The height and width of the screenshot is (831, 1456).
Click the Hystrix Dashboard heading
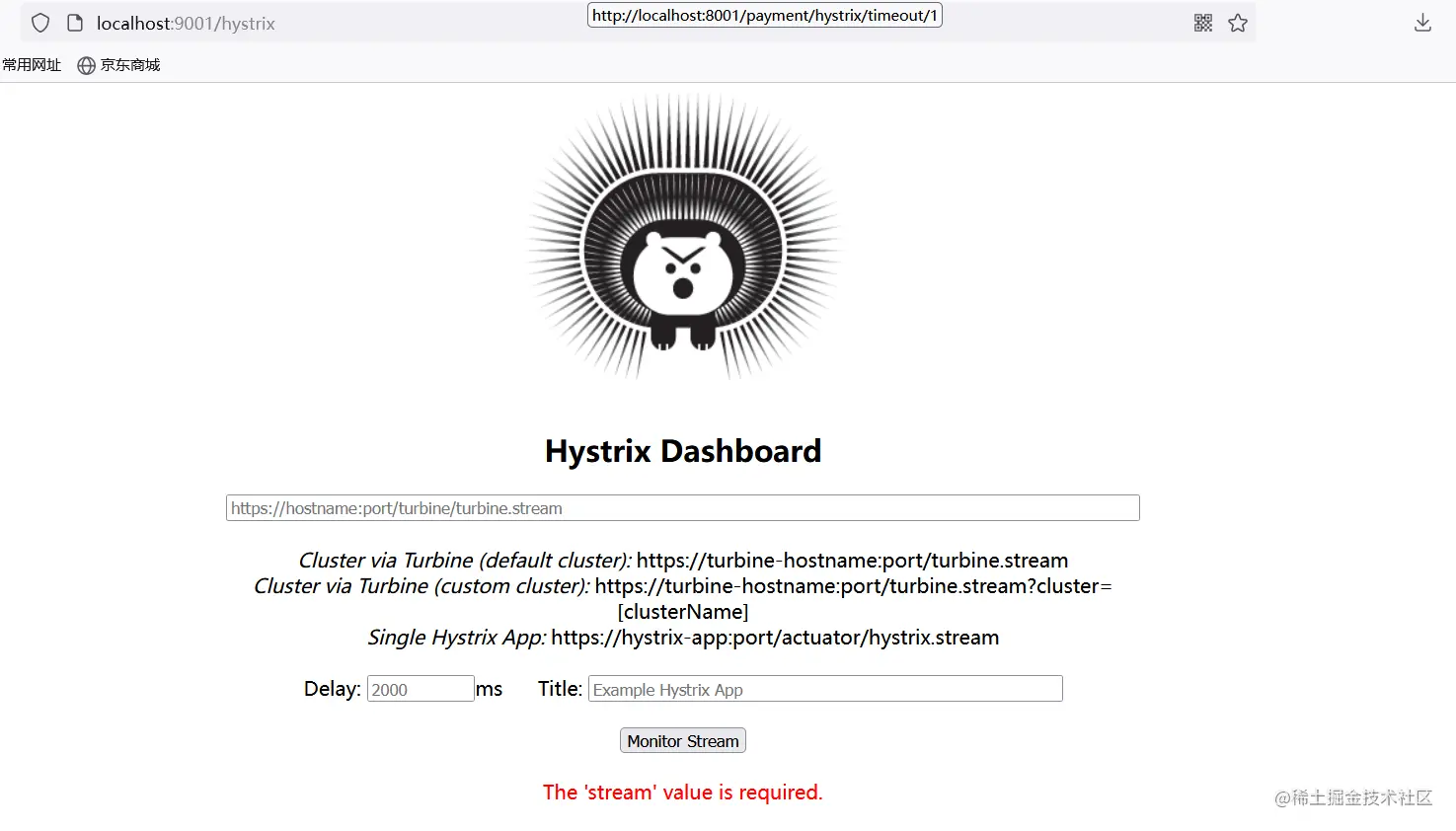tap(683, 451)
